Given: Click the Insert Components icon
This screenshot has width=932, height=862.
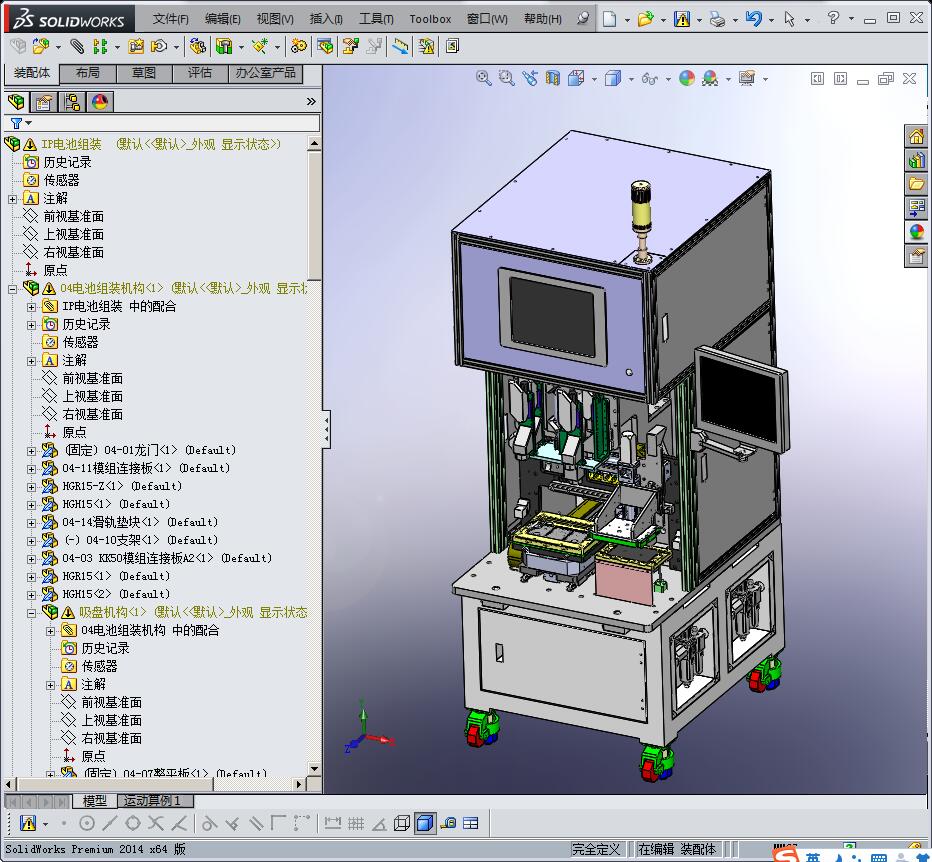Looking at the screenshot, I should coord(40,46).
